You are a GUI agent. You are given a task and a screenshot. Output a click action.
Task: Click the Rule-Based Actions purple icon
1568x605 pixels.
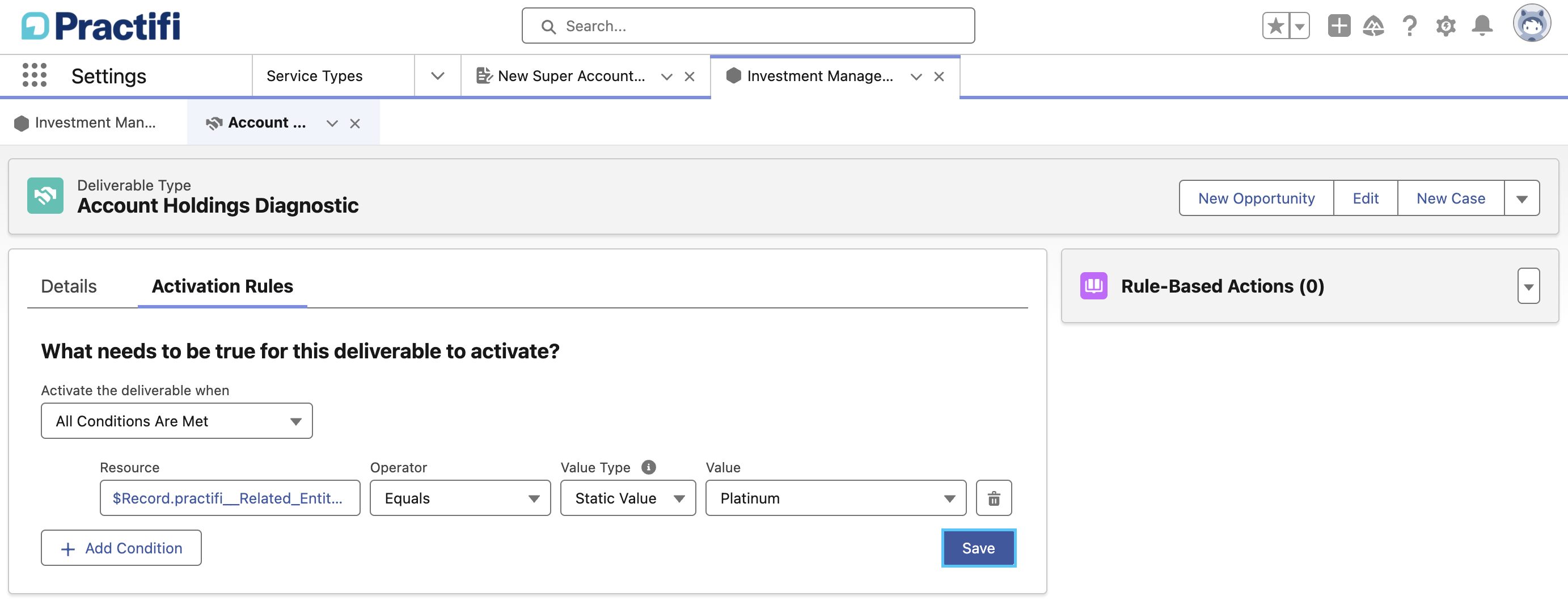[x=1093, y=285]
